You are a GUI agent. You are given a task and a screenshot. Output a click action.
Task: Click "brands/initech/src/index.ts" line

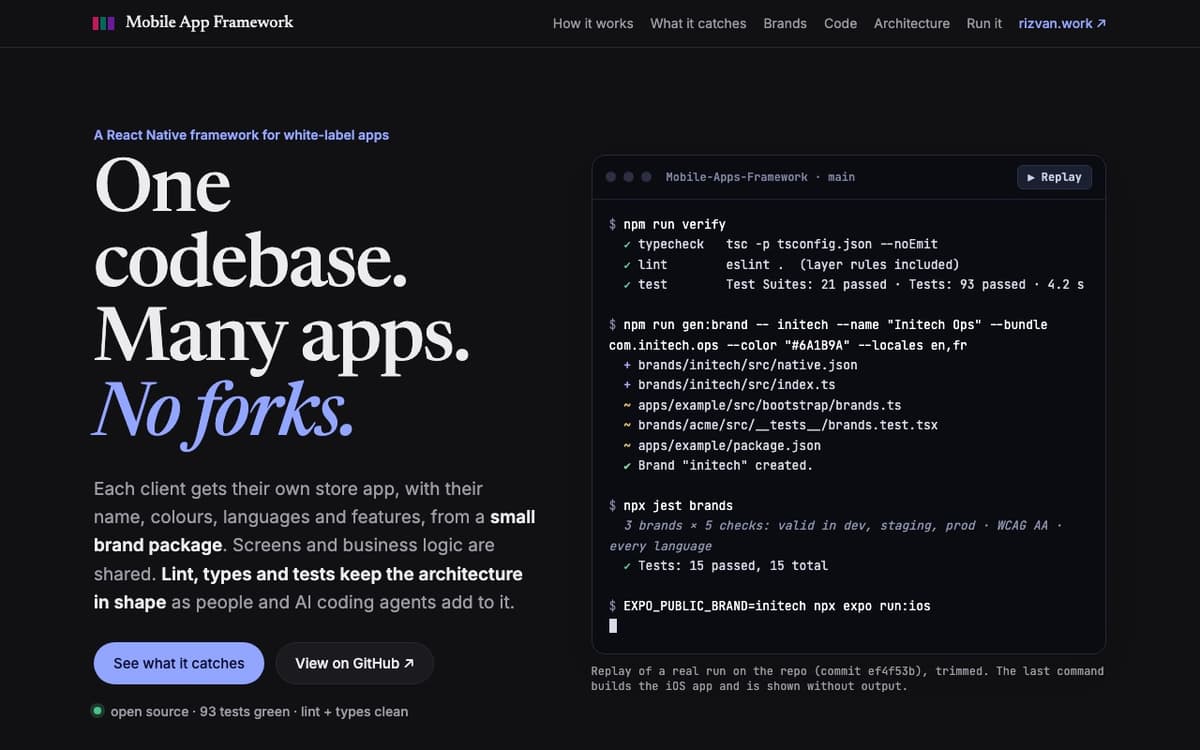coord(729,385)
